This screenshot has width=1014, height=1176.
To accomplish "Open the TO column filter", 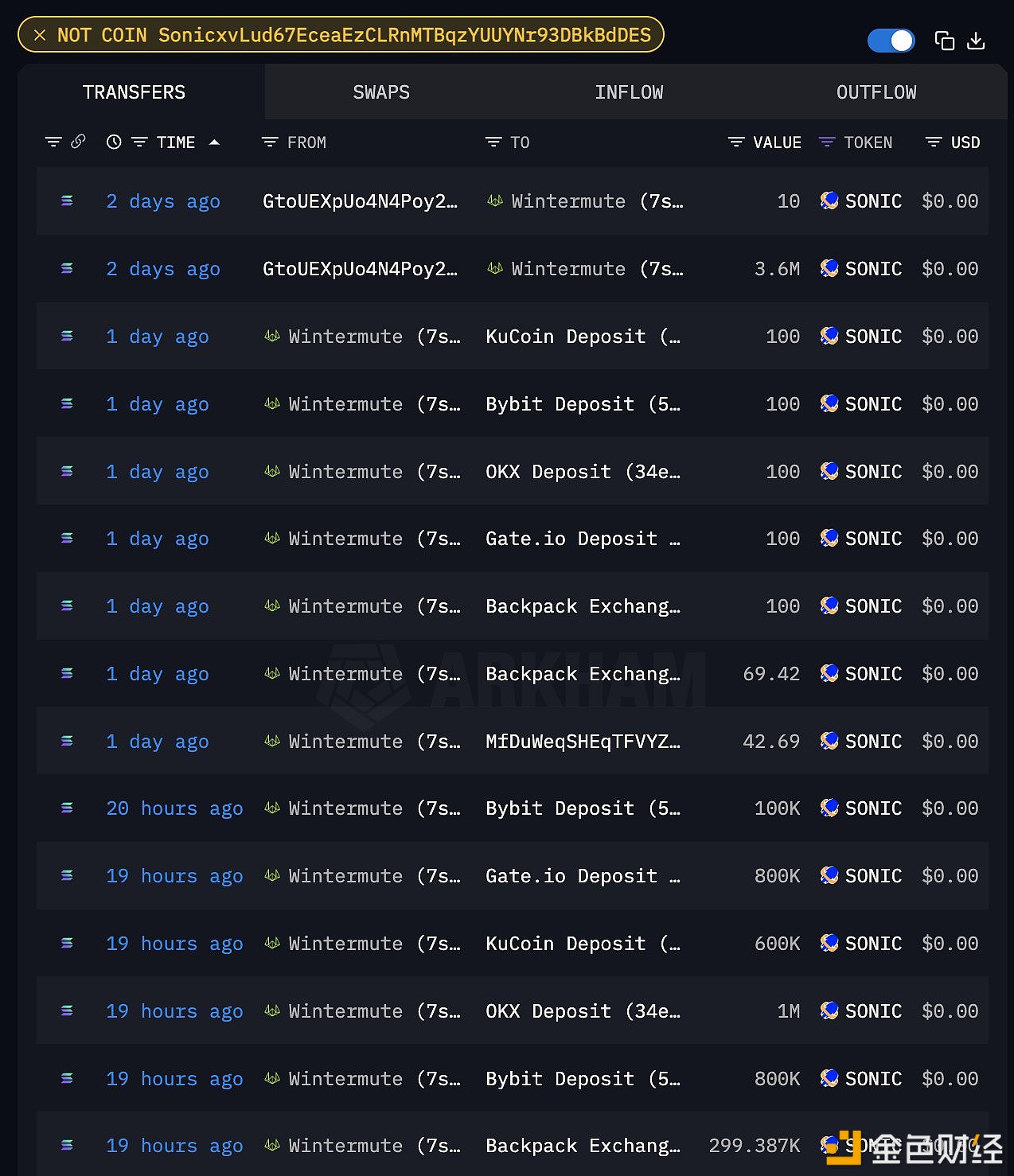I will tap(493, 142).
